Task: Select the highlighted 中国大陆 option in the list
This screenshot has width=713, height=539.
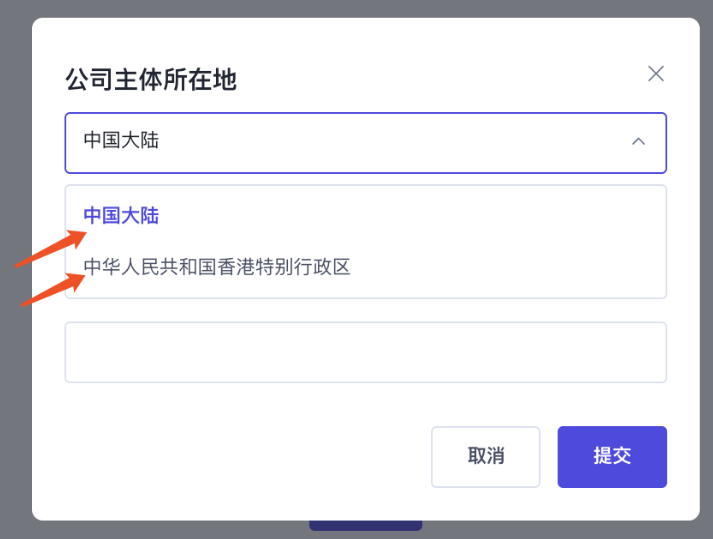Action: pyautogui.click(x=121, y=215)
